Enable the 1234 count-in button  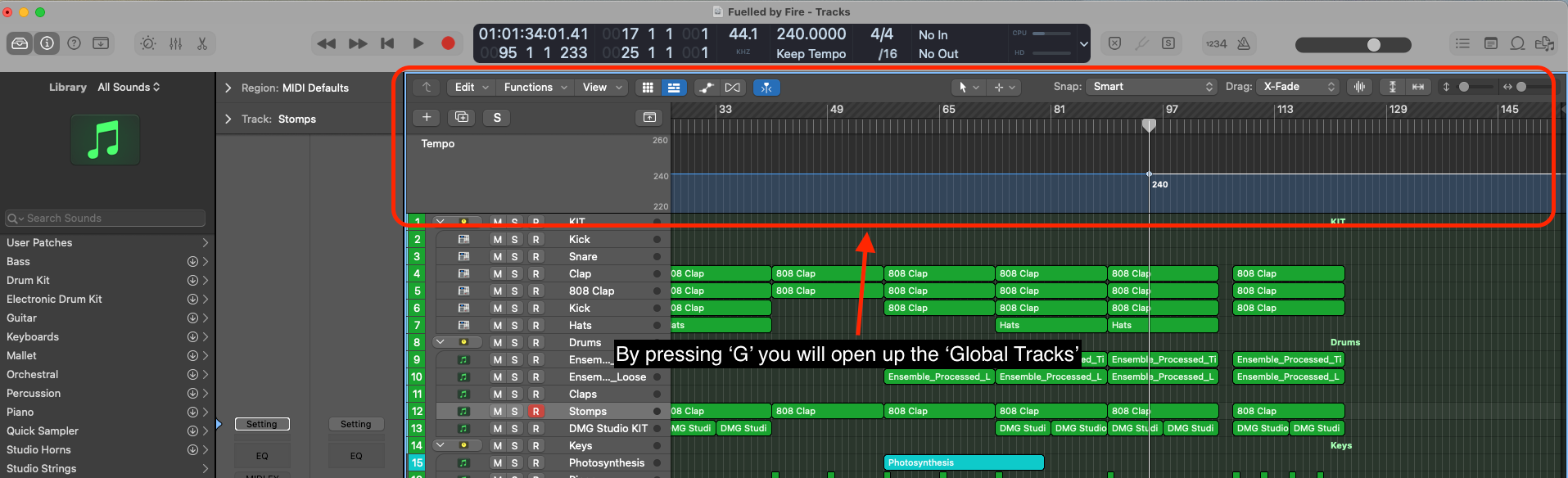[1216, 43]
